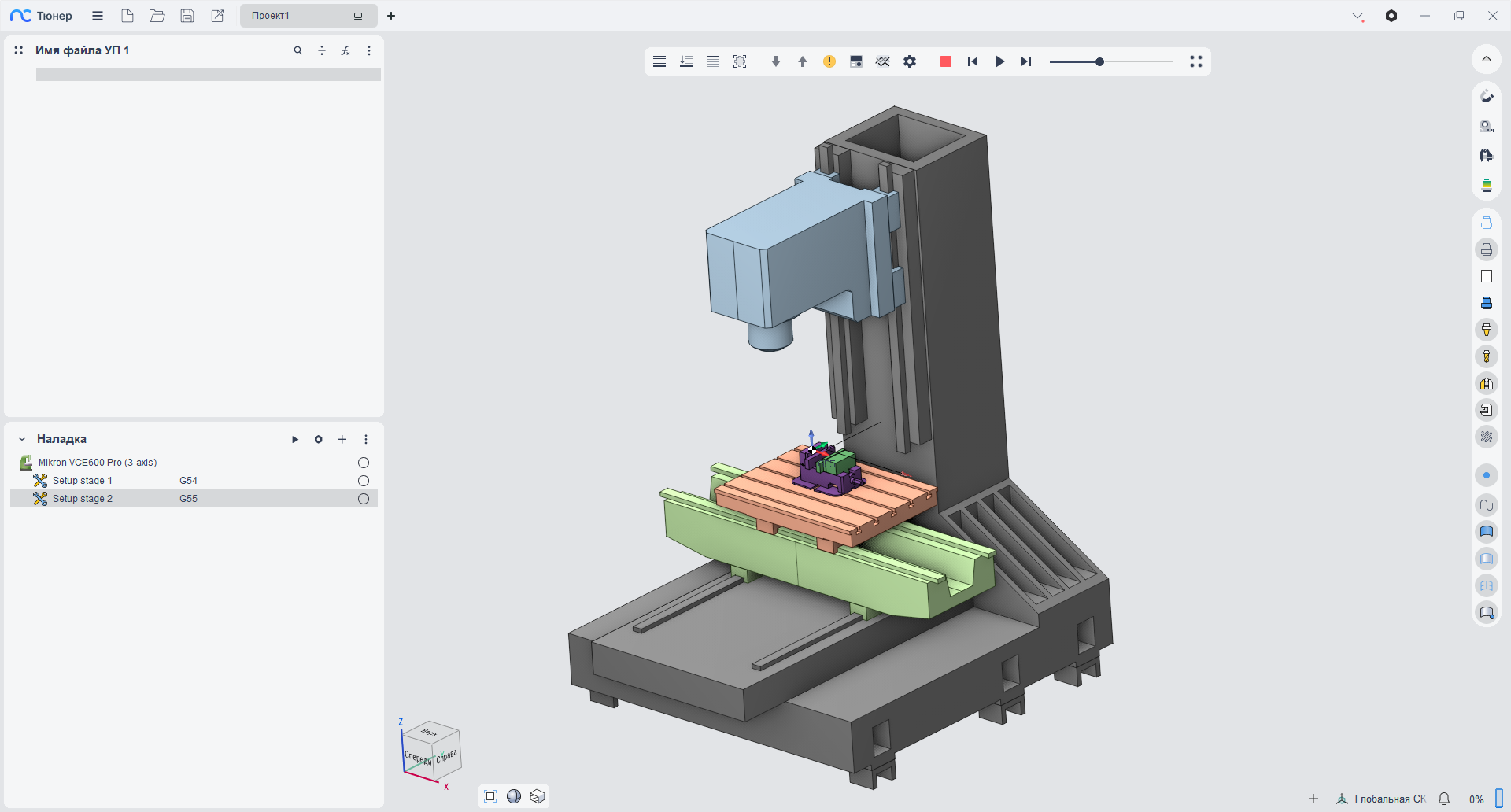1511x812 pixels.
Task: Click the new file icon
Action: click(x=127, y=16)
